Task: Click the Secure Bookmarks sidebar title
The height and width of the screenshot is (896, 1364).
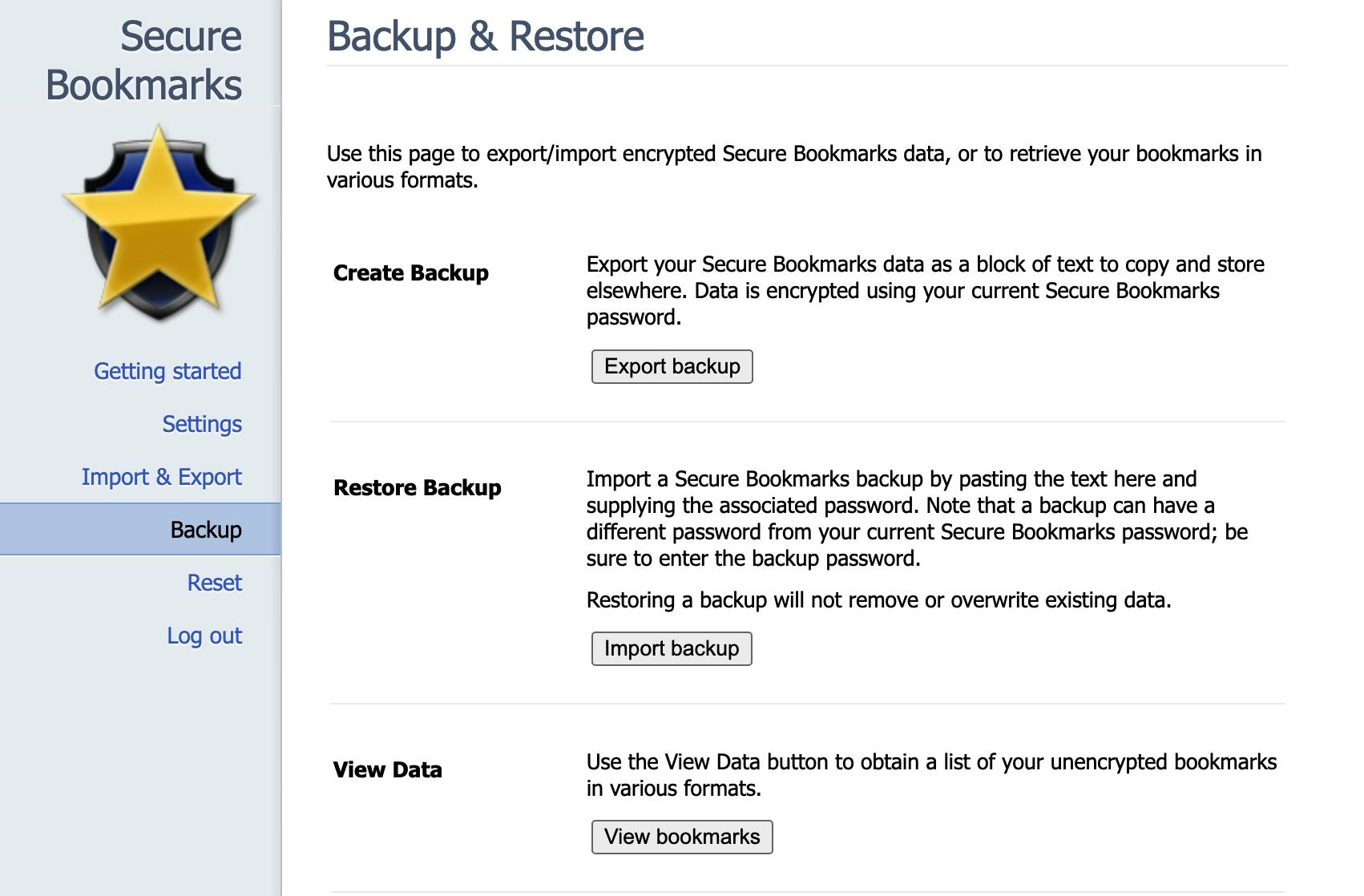Action: click(x=144, y=61)
